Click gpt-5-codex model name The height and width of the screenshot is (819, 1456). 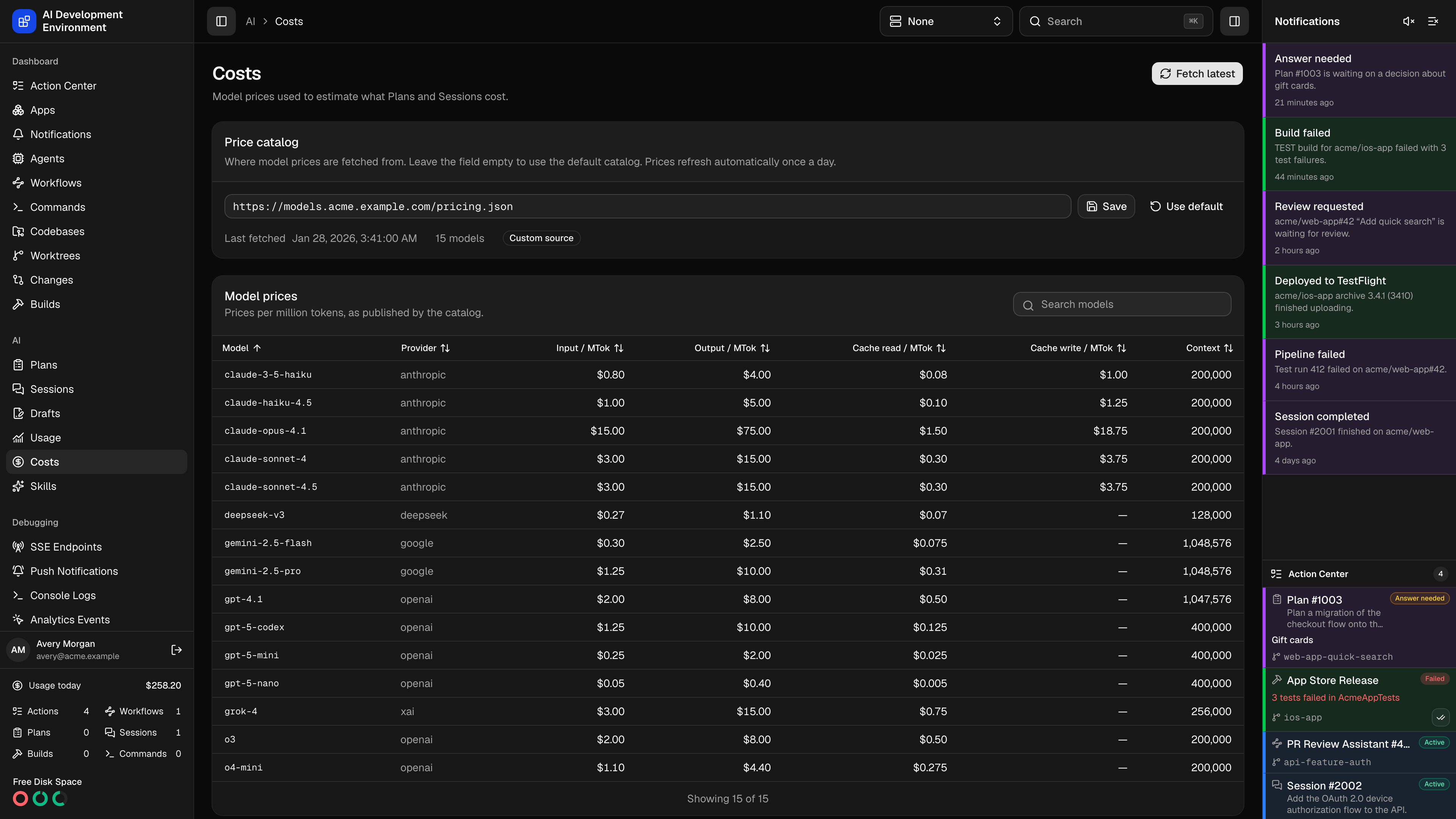[x=254, y=627]
